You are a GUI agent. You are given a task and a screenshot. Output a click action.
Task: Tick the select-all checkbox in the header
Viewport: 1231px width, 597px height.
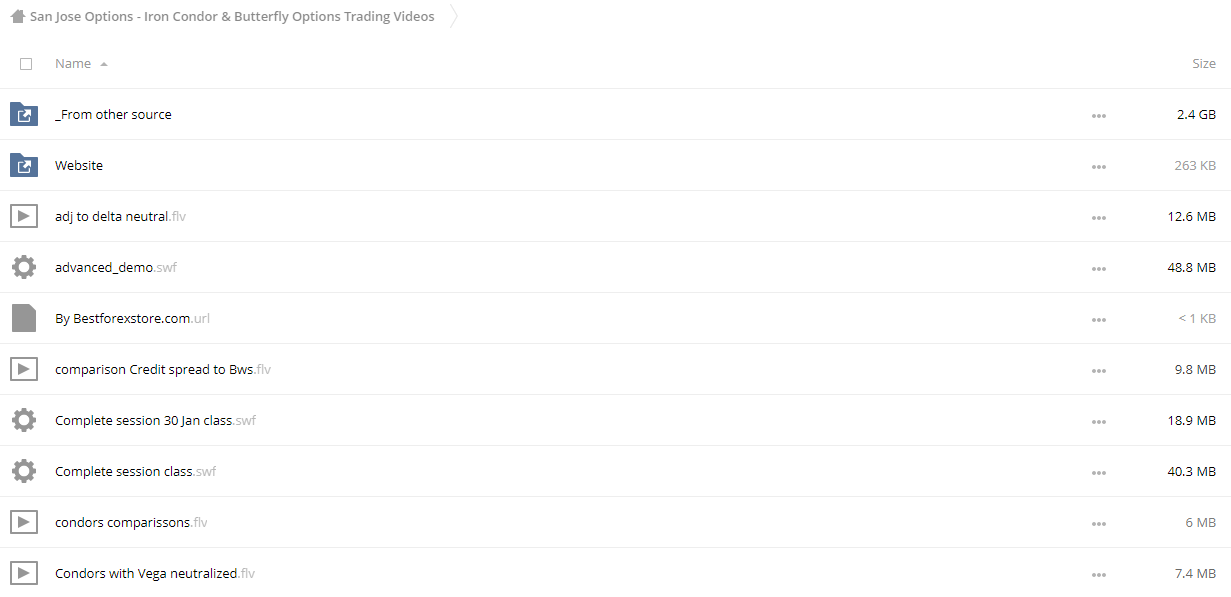pyautogui.click(x=26, y=63)
